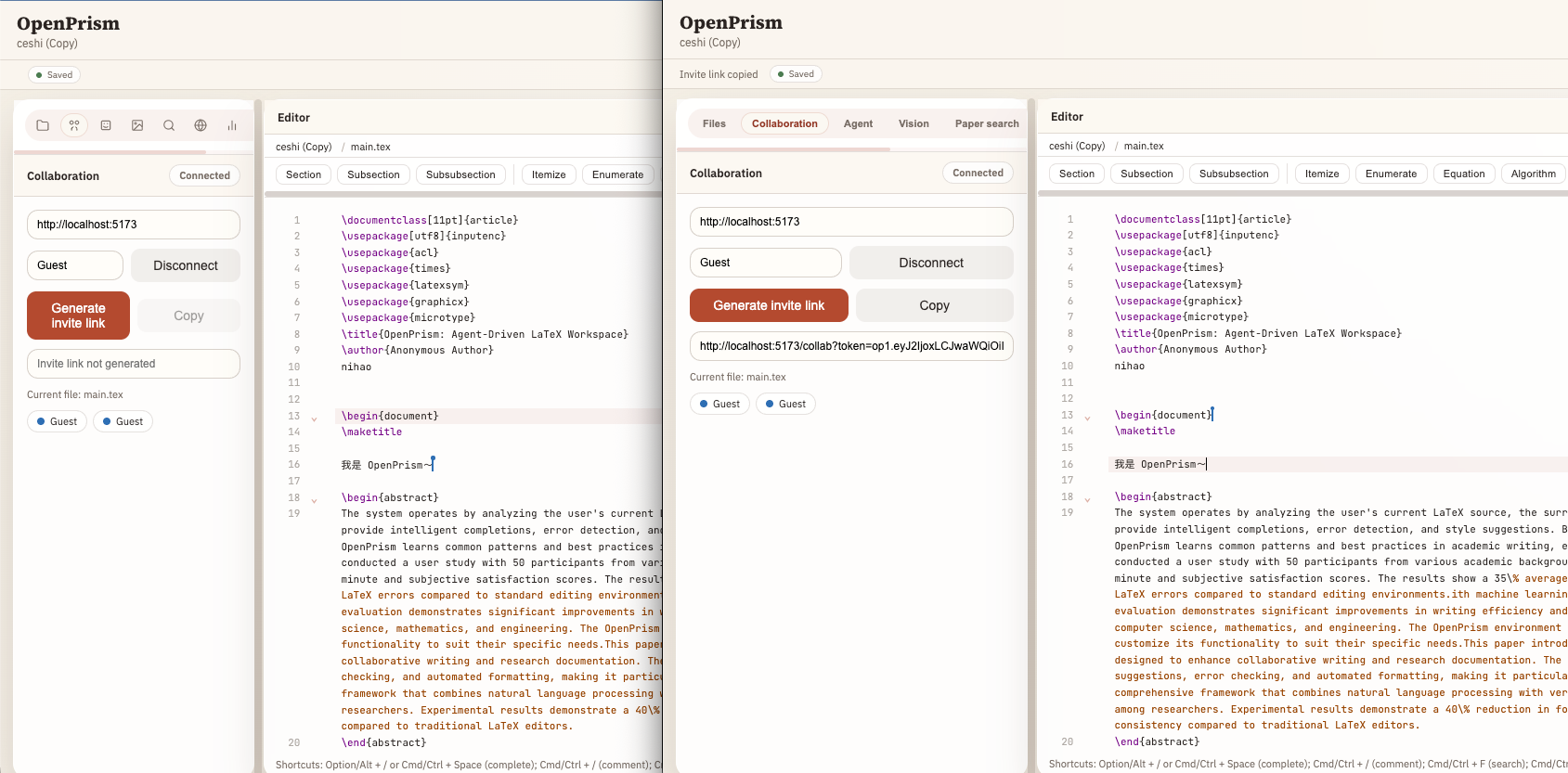Open the Agent smiley icon in left window
1568x773 pixels.
[x=106, y=125]
